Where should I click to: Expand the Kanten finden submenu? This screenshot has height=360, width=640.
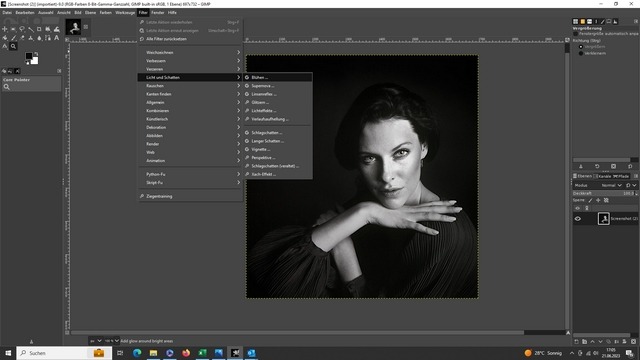(190, 94)
